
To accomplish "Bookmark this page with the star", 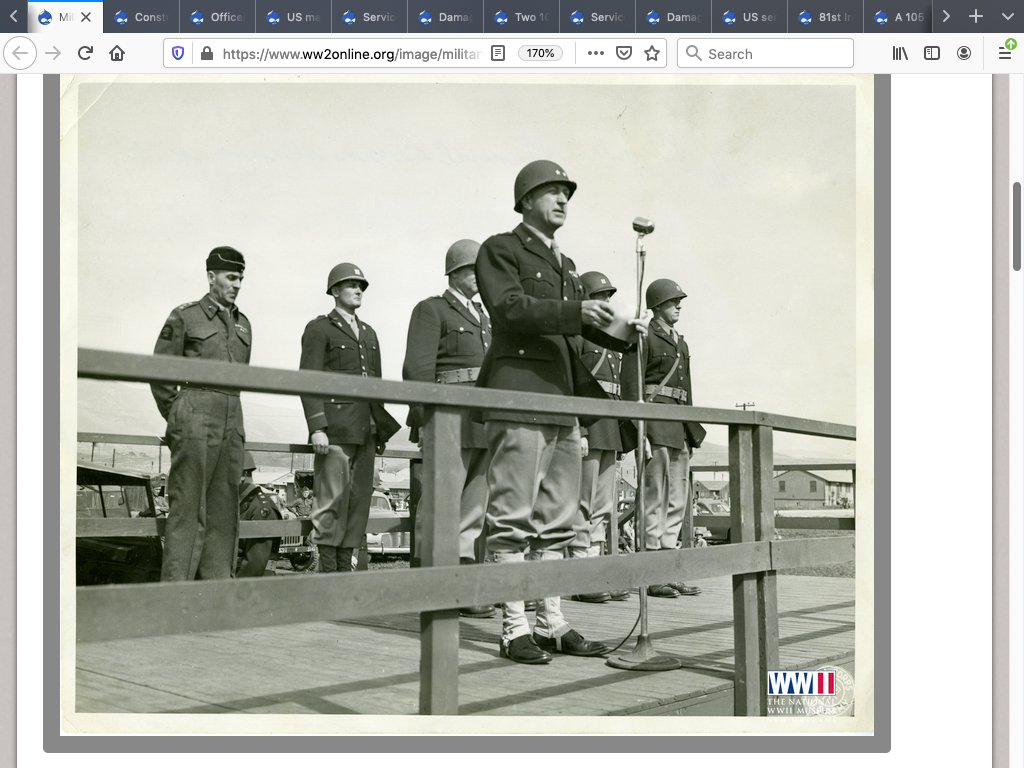I will click(652, 53).
